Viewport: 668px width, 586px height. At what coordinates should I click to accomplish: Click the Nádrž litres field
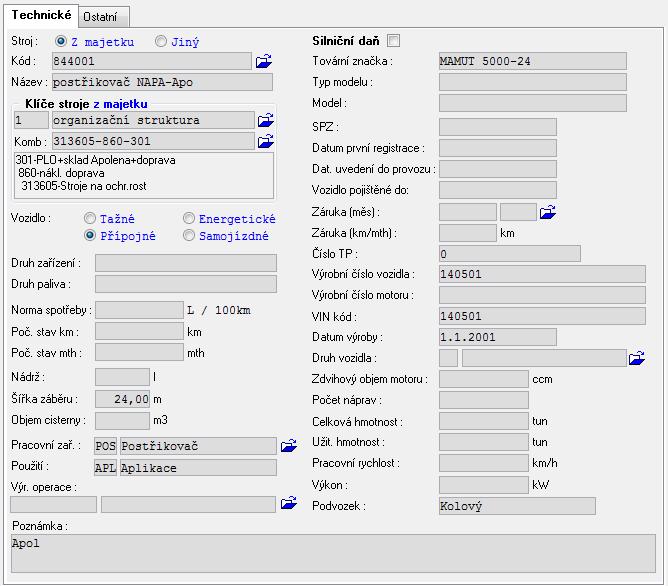pyautogui.click(x=122, y=377)
